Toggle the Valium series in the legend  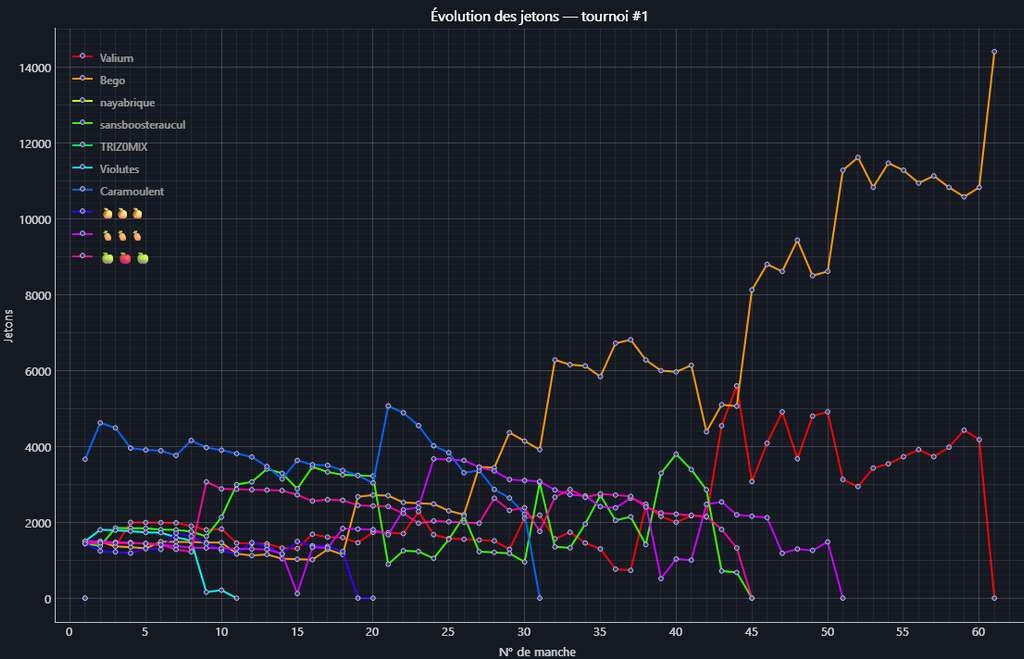coord(103,57)
